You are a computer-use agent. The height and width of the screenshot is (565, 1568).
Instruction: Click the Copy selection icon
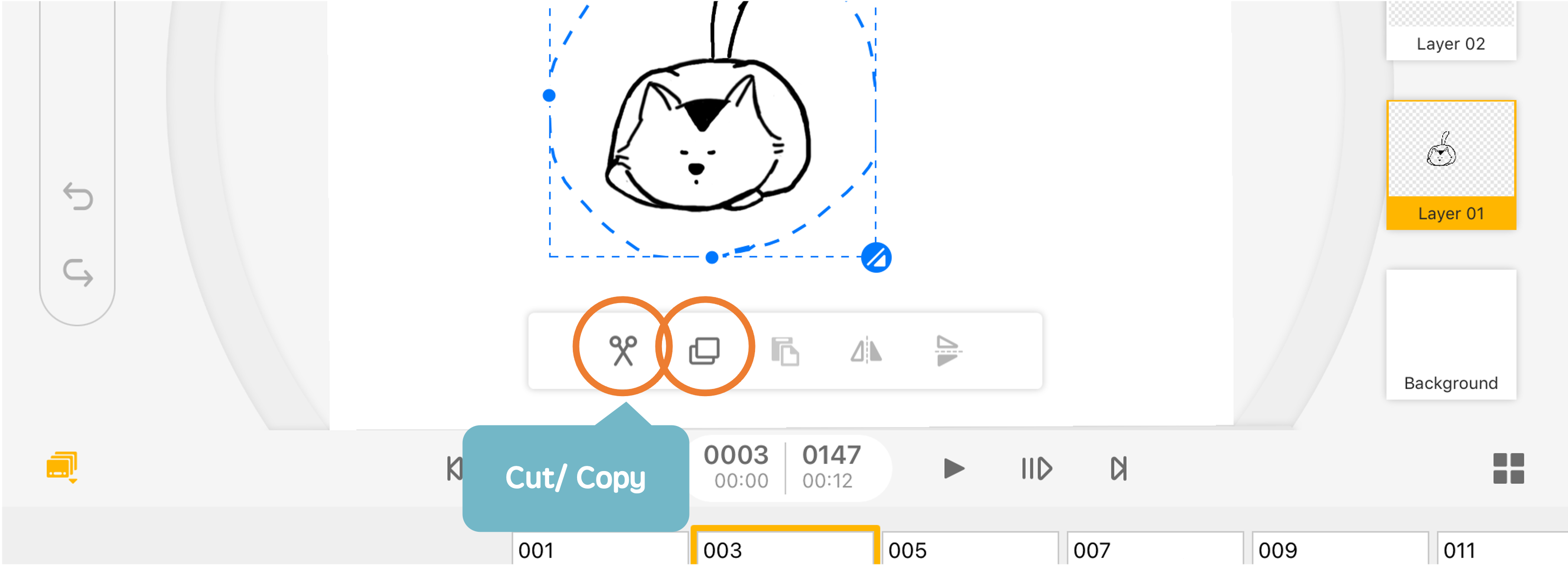pyautogui.click(x=704, y=350)
